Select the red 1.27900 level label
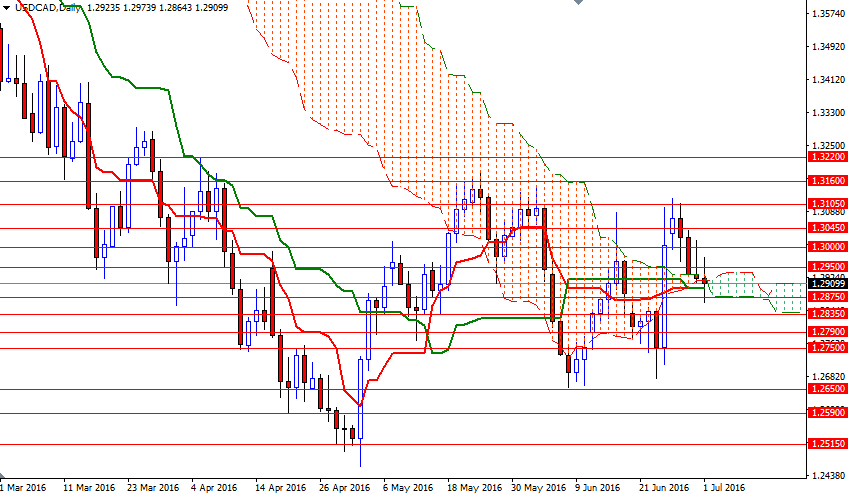This screenshot has height=496, width=848. (x=826, y=331)
